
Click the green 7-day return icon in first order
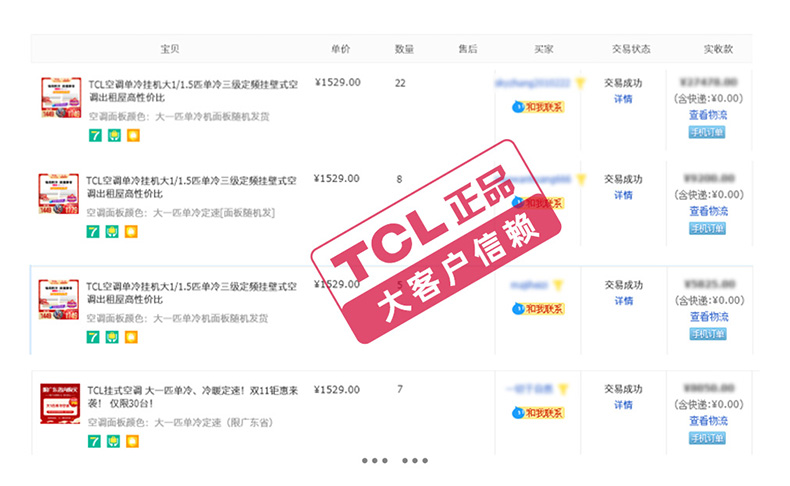click(x=95, y=135)
